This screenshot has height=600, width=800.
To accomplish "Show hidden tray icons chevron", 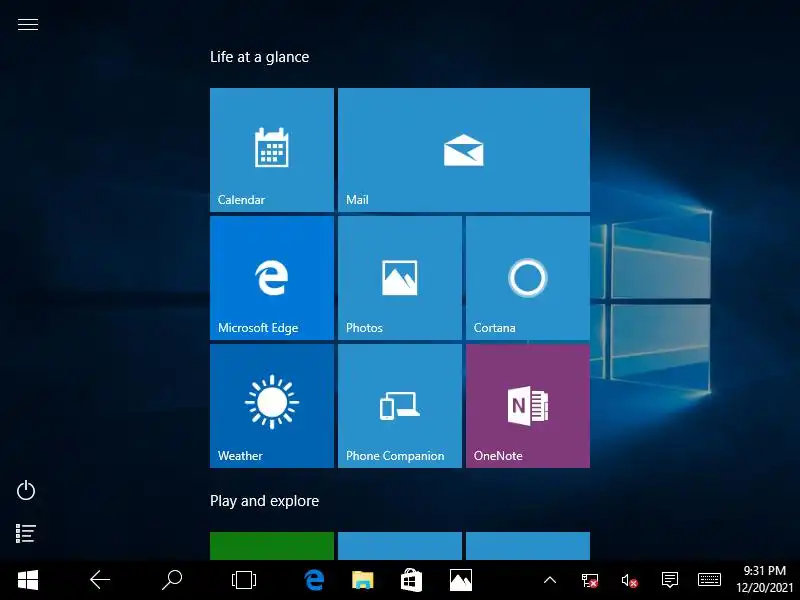I will coord(549,580).
